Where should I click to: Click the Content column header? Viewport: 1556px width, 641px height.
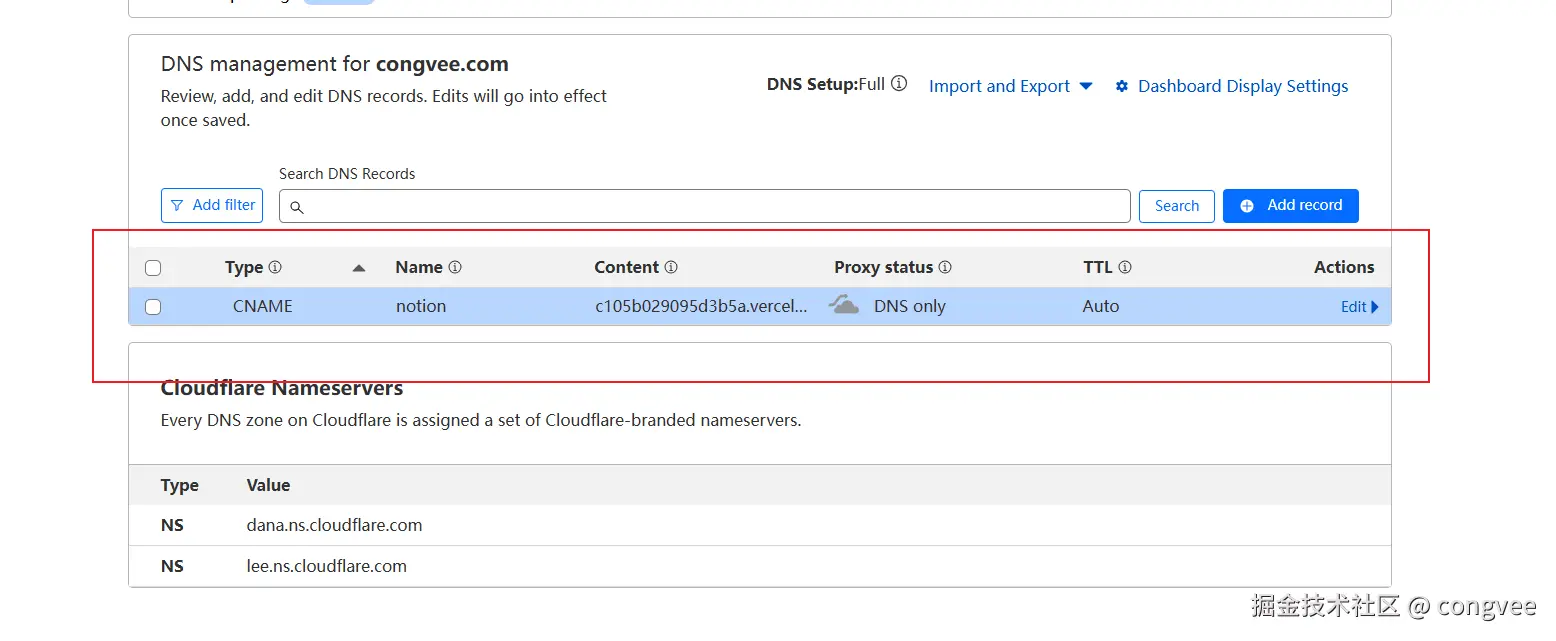[x=627, y=267]
